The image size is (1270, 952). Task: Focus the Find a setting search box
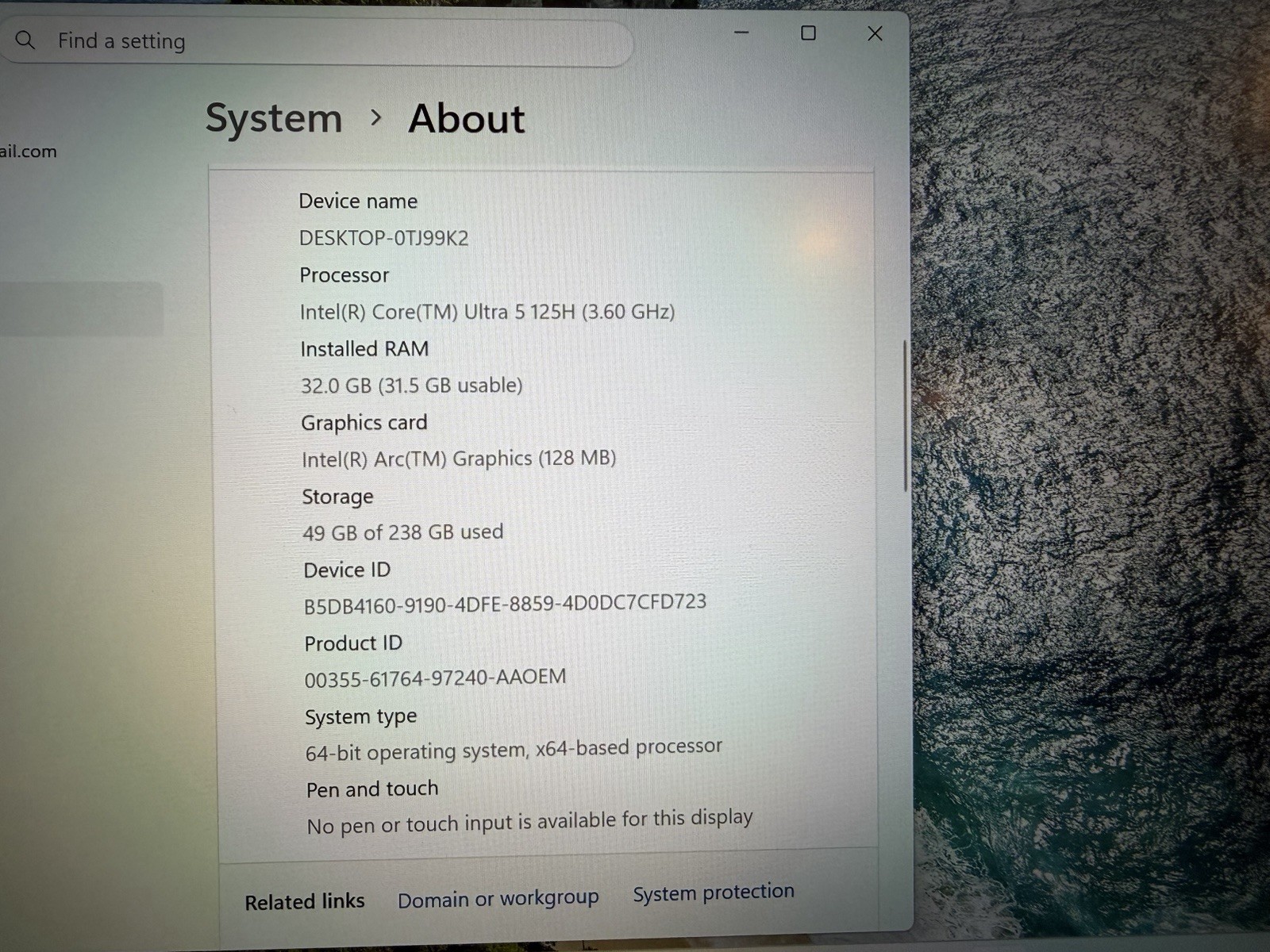[317, 41]
